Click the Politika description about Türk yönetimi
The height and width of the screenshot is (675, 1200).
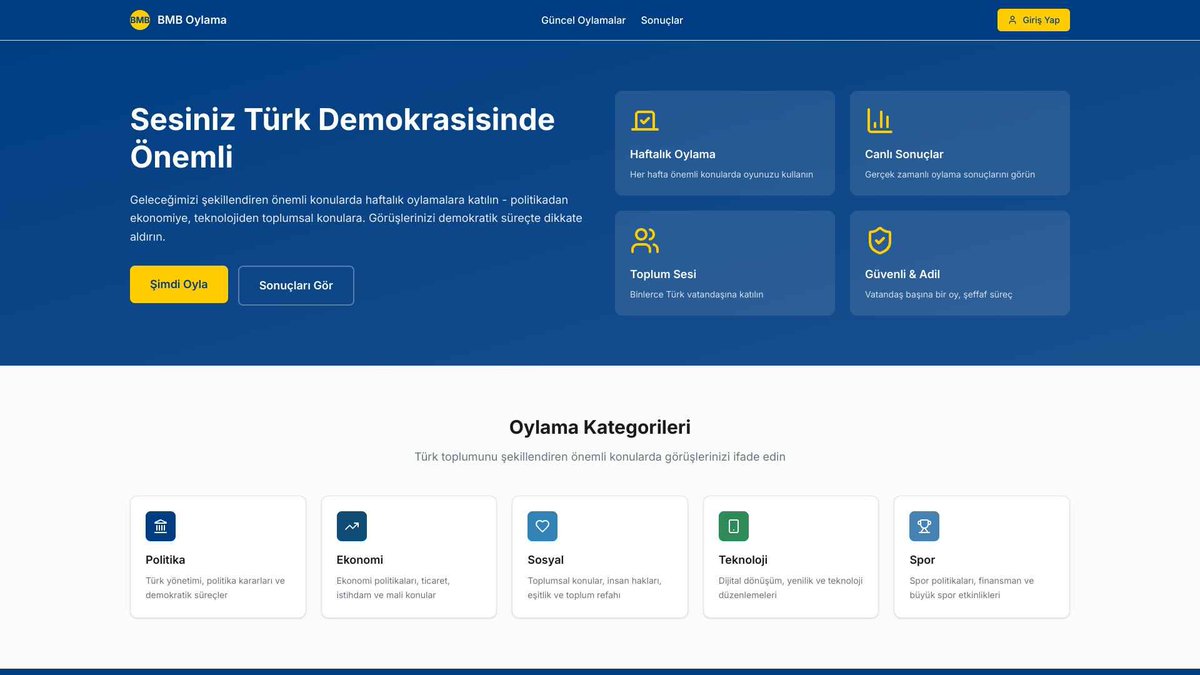[216, 588]
